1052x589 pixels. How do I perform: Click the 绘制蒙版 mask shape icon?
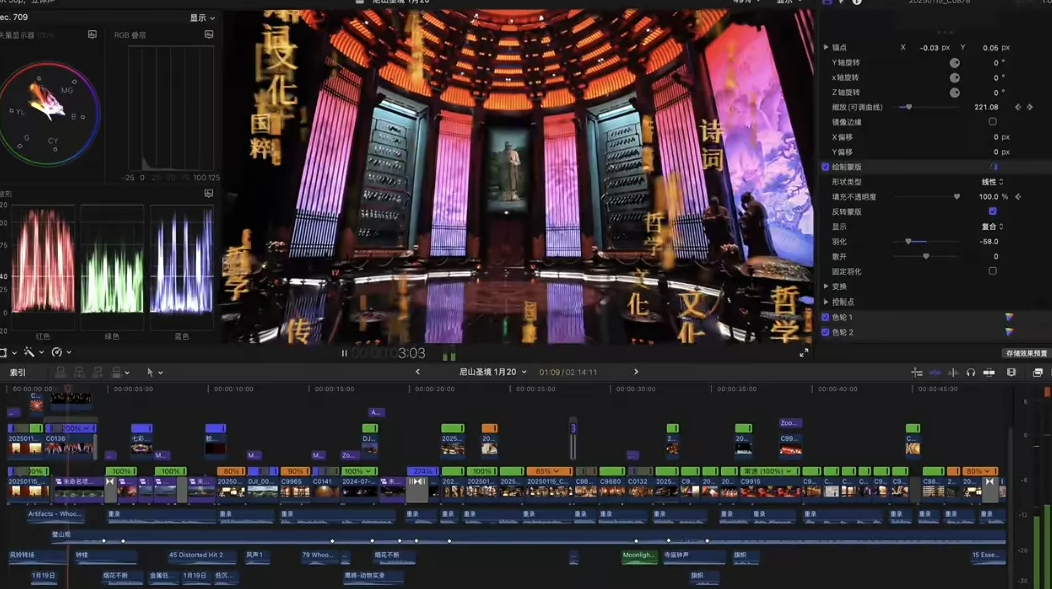994,167
